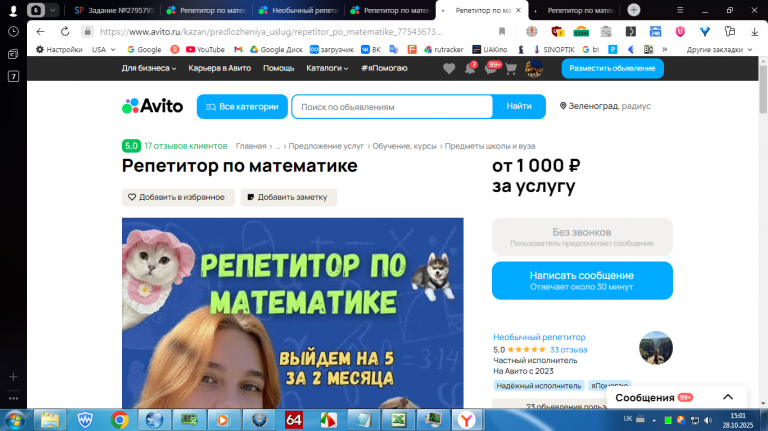768x431 pixels.
Task: Open Yandex Browser taskbar icon
Action: click(x=467, y=420)
